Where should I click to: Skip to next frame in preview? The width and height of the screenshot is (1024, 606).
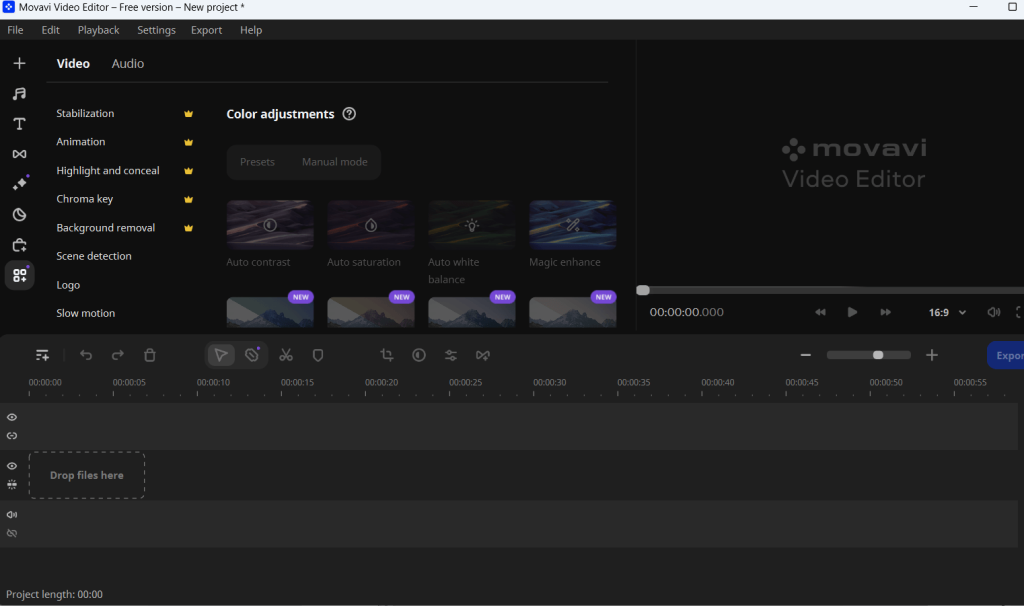[886, 312]
